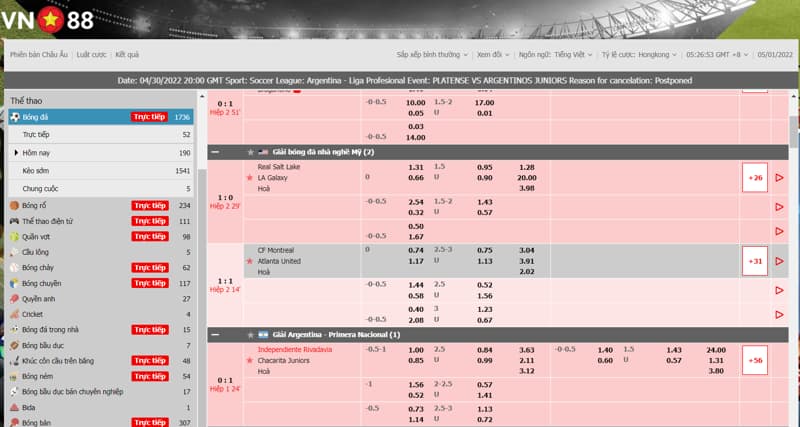Open the Ngôn ngữ Tiếng Việt dropdown

point(556,55)
